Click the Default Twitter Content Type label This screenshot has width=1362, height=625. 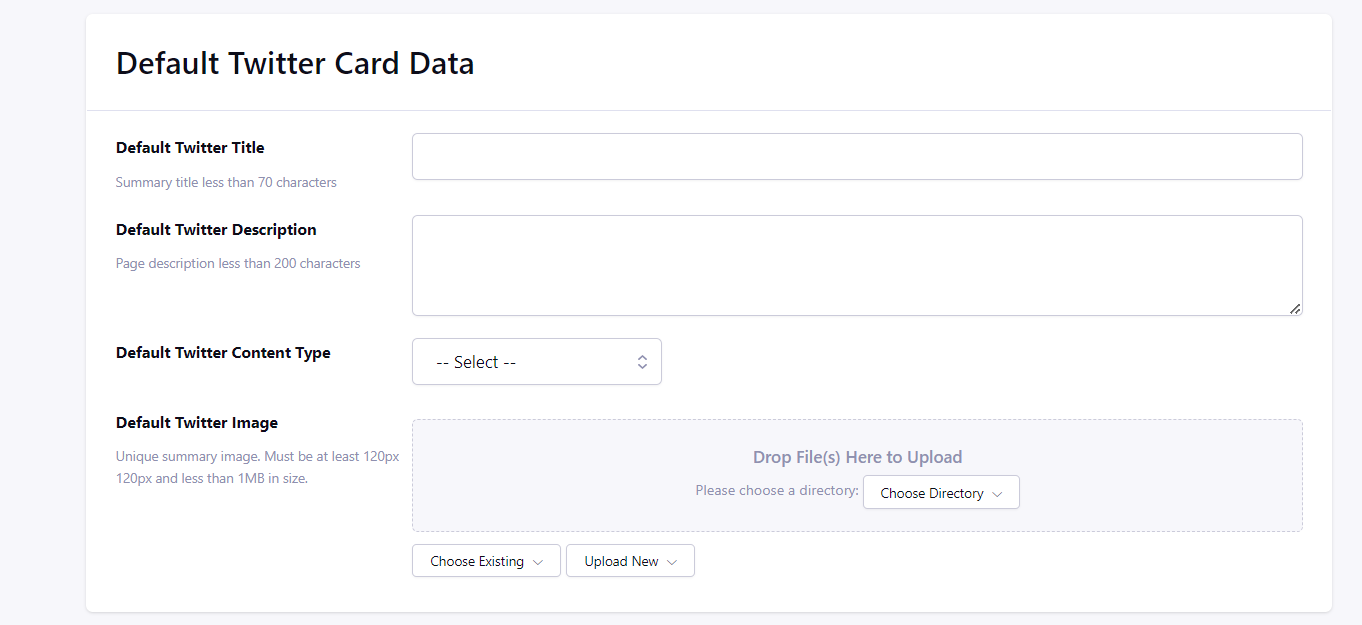(223, 353)
